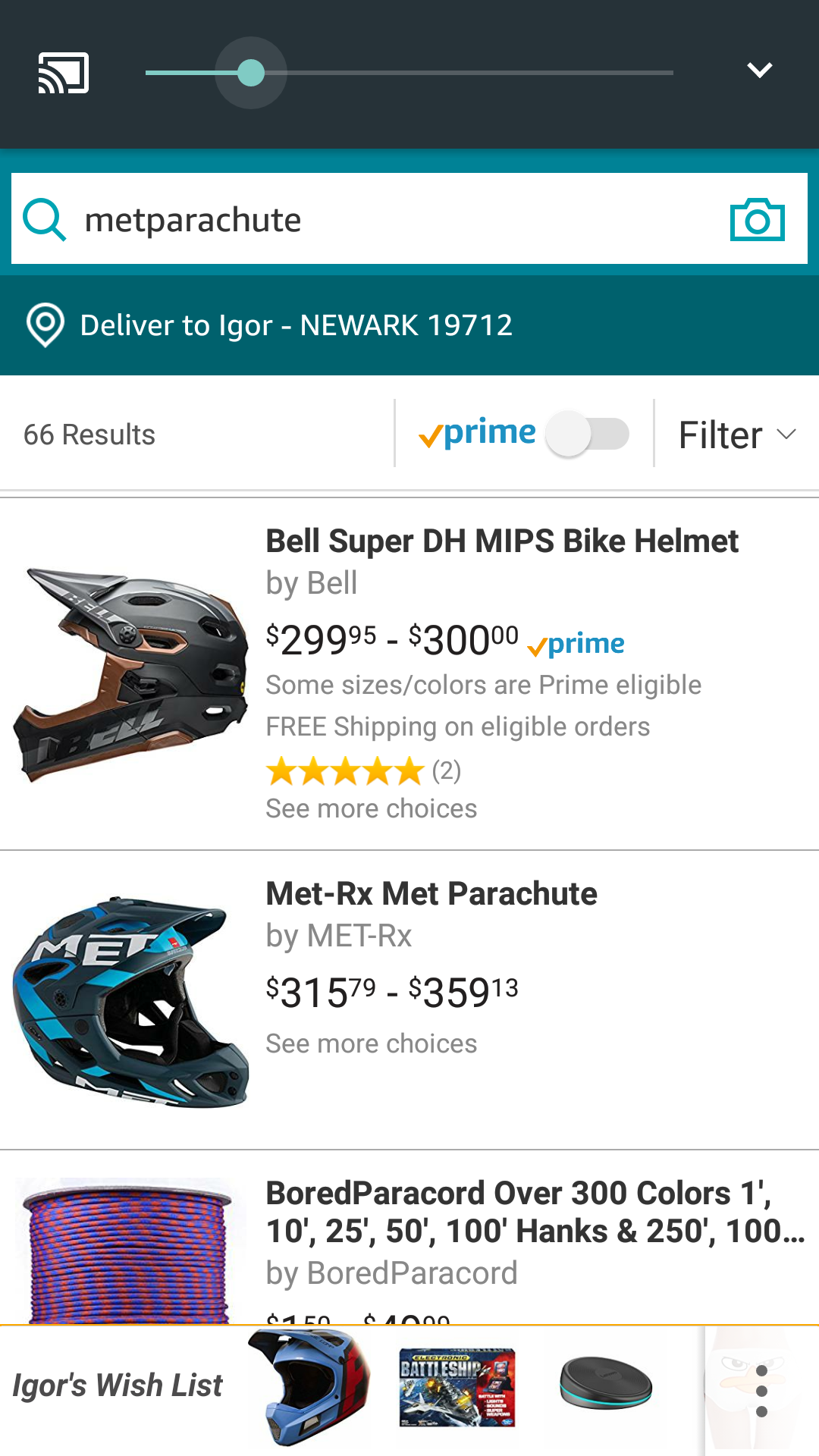This screenshot has width=819, height=1456.
Task: Open Bell Super DH MIPS Bike Helmet listing
Action: click(501, 541)
